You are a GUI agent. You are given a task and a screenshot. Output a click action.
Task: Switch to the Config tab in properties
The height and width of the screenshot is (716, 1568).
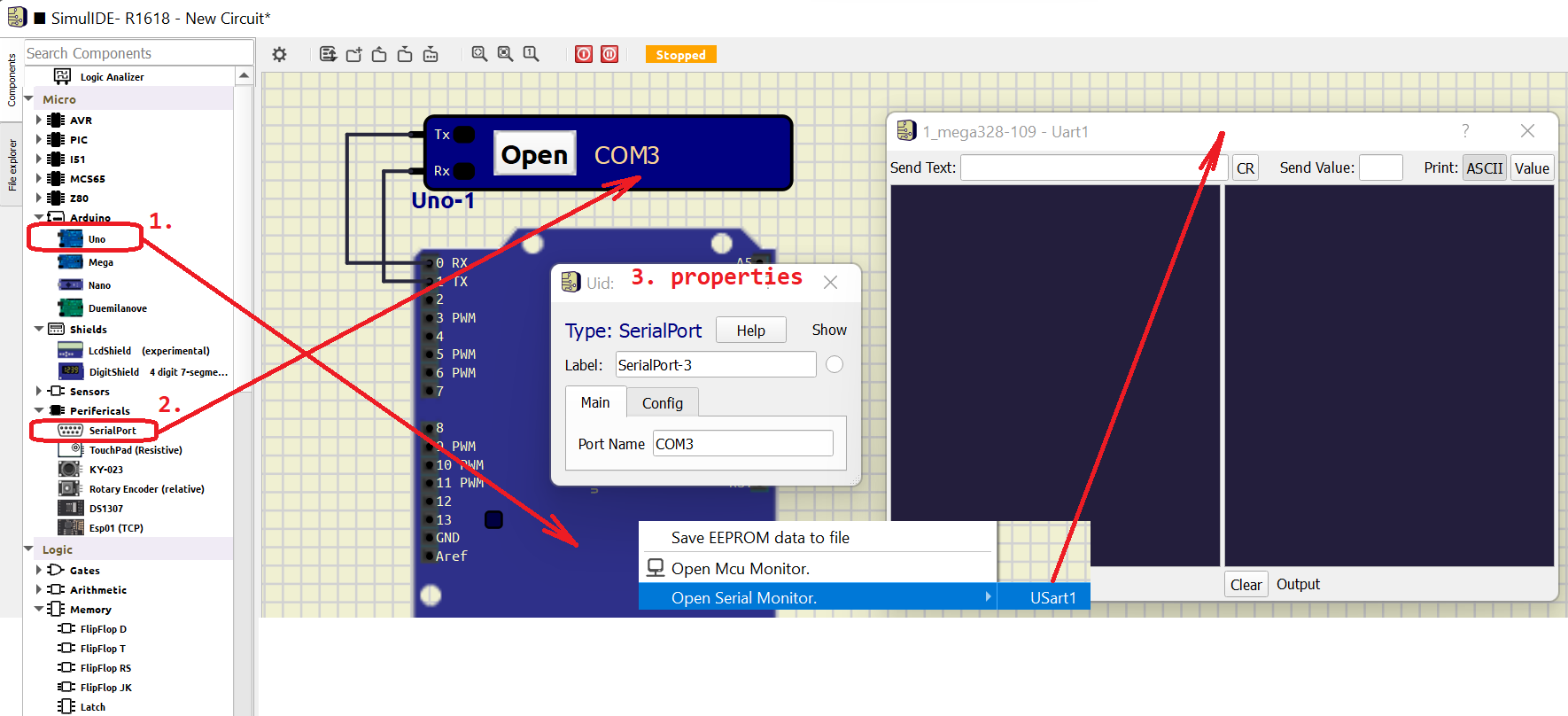tap(663, 403)
